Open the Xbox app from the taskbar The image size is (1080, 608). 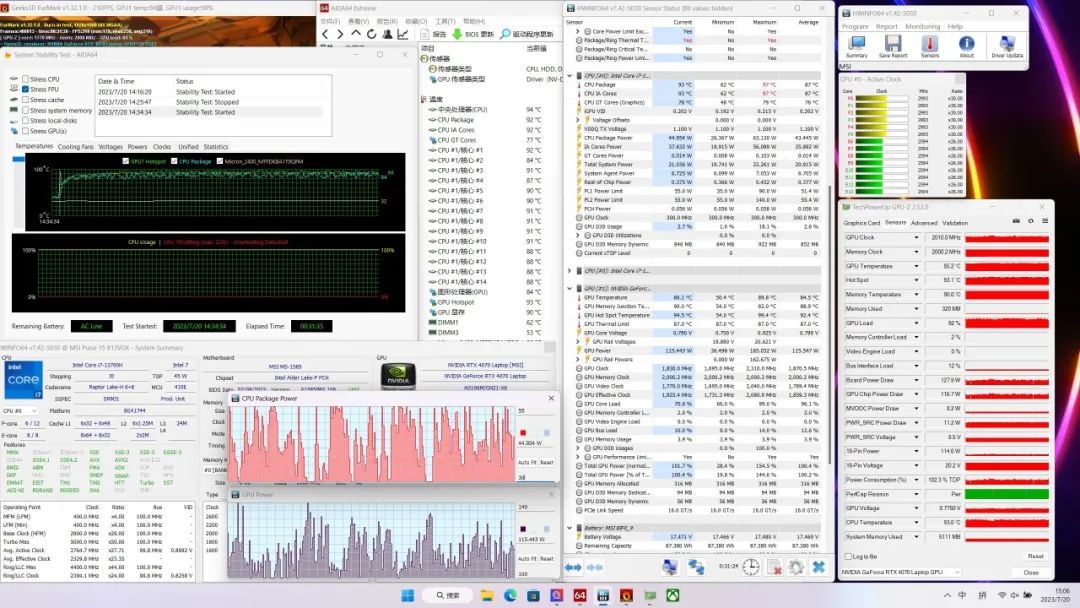(x=674, y=596)
